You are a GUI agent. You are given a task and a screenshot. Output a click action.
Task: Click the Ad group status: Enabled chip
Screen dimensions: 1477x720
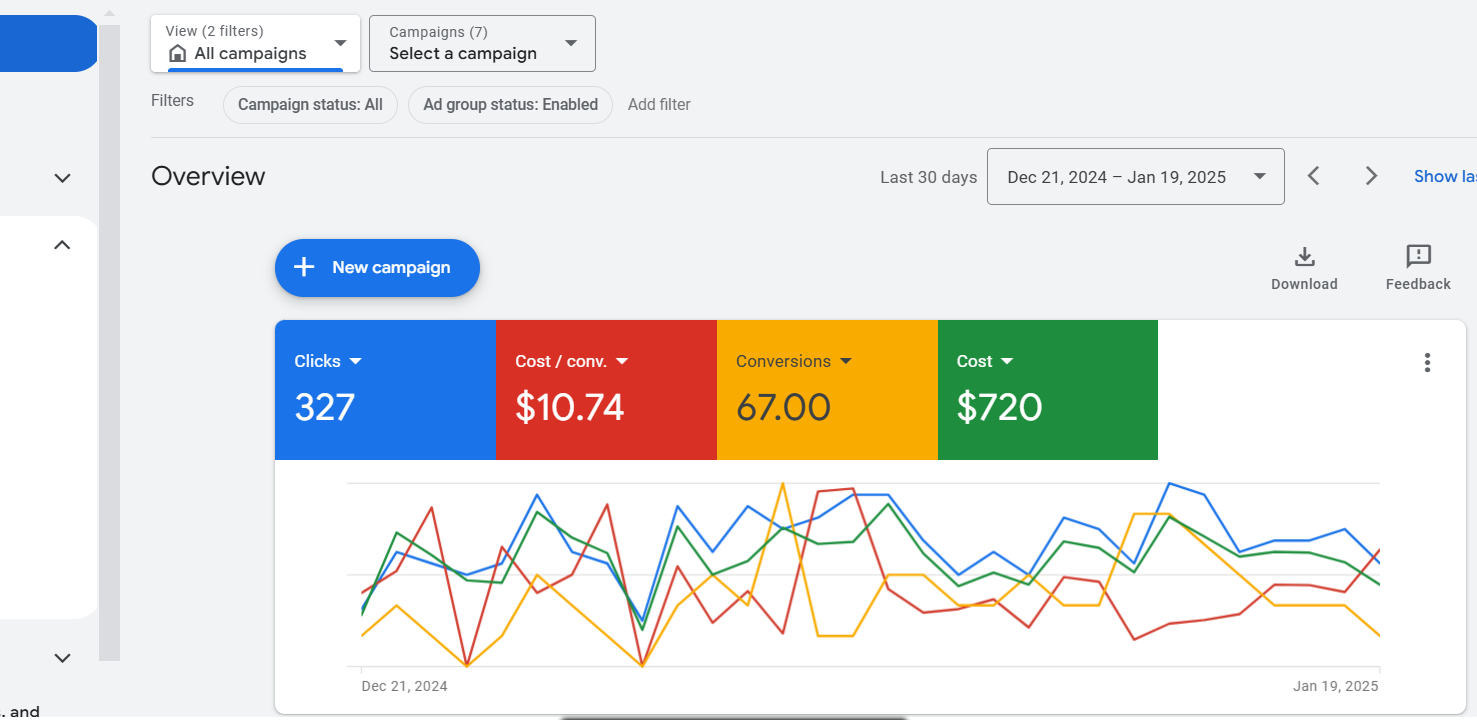(x=510, y=105)
